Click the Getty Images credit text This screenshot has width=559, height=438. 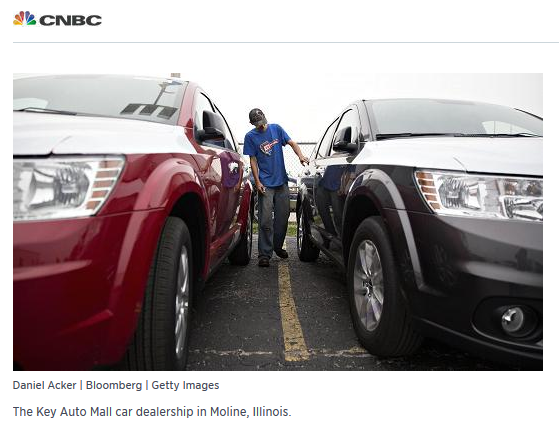pyautogui.click(x=185, y=385)
